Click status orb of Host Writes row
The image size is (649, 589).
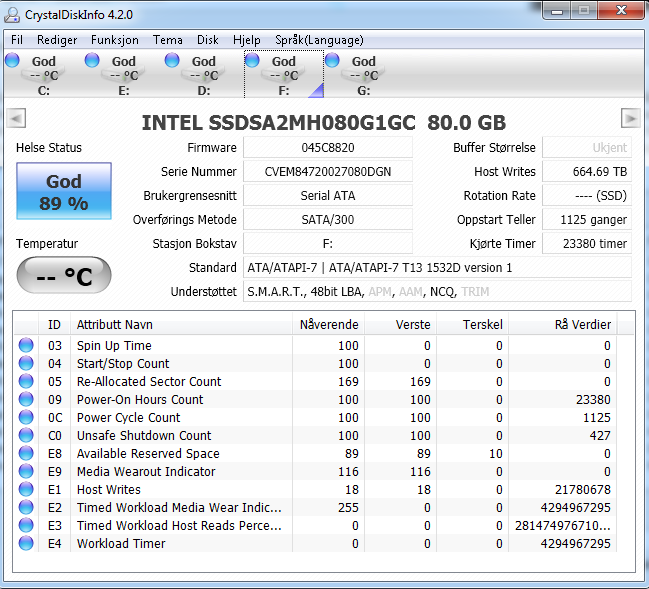tap(26, 489)
